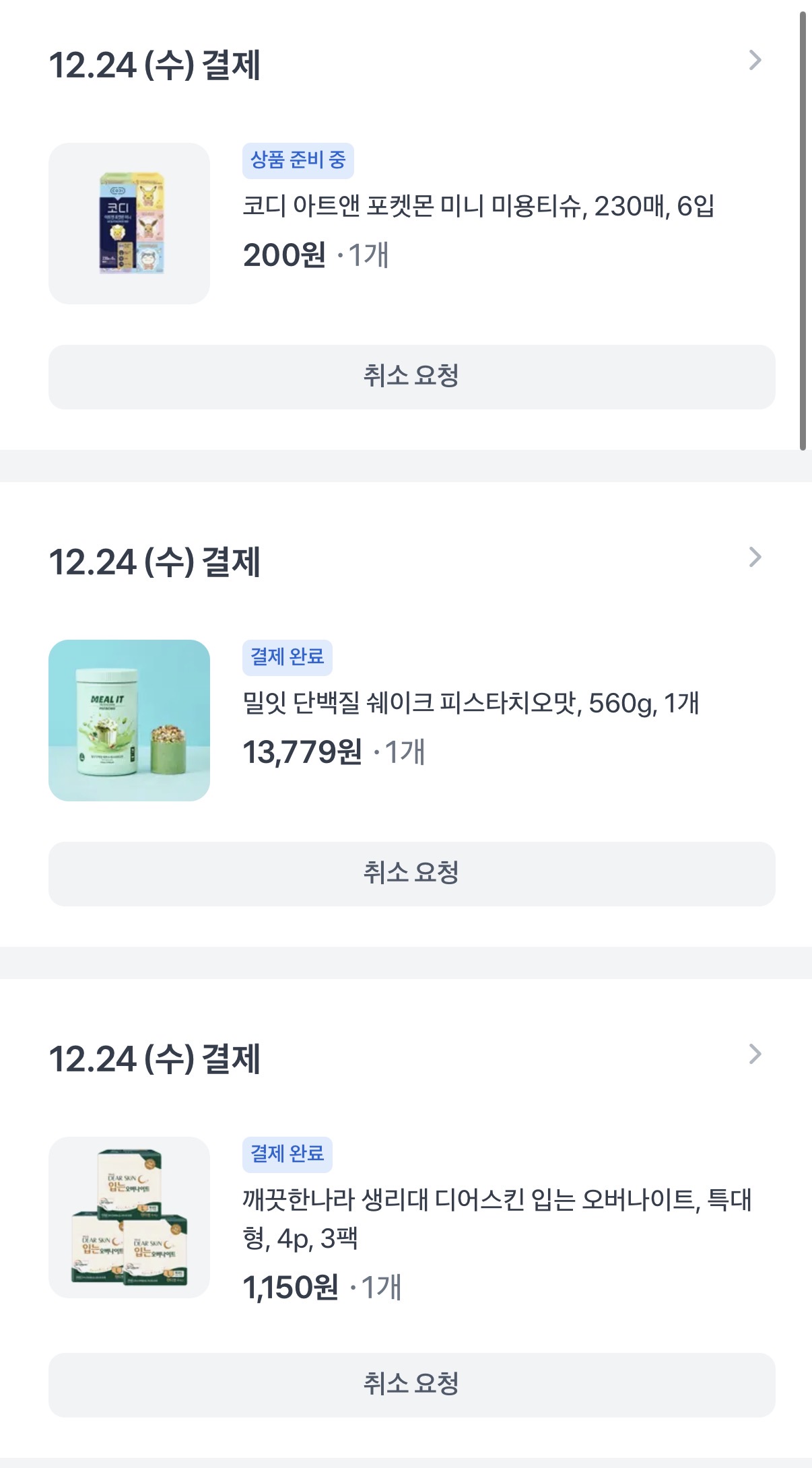The width and height of the screenshot is (812, 1468).
Task: Click the 12.24 결제 header above the shake order
Action: click(155, 562)
